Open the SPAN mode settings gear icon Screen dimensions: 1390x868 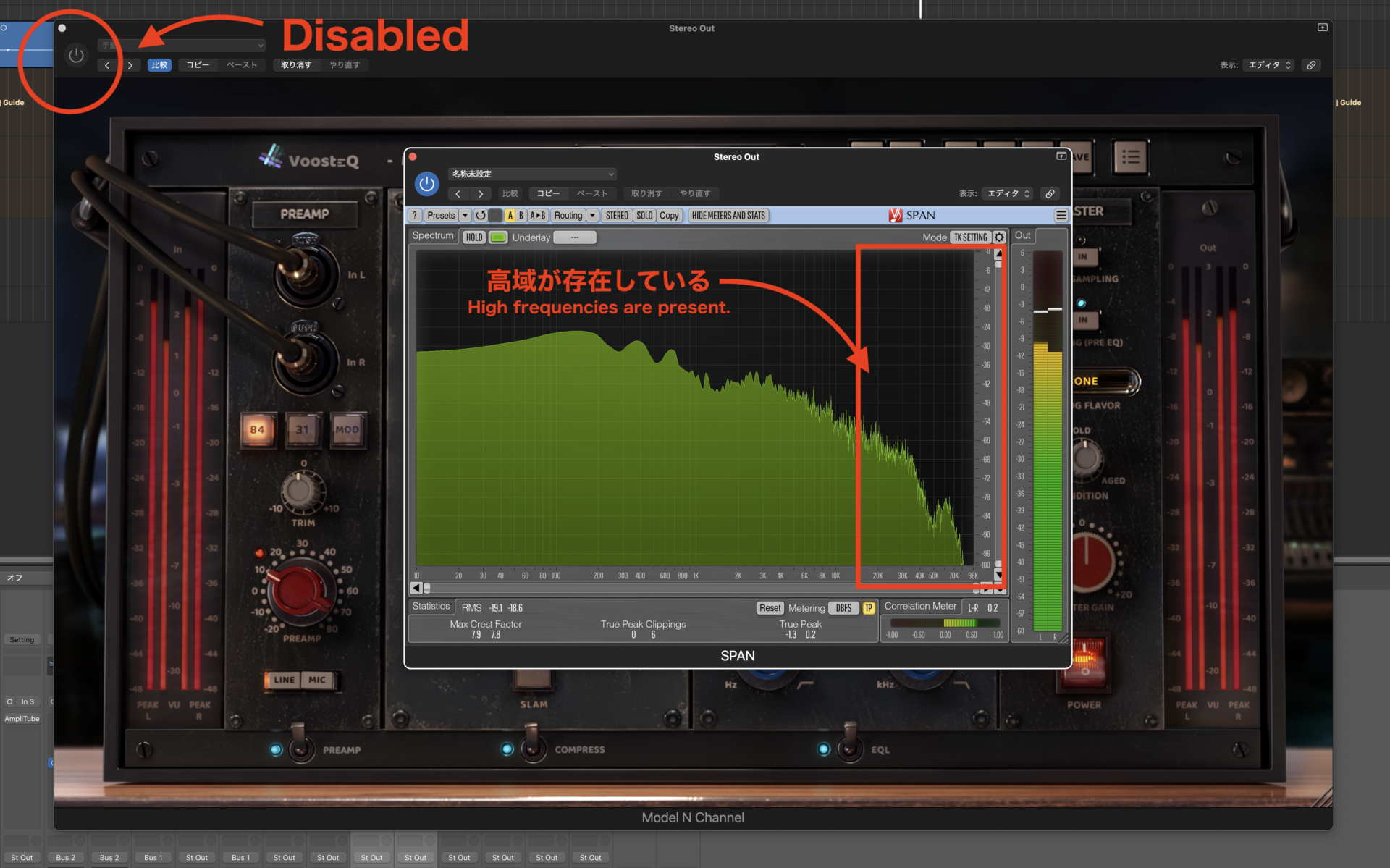[x=999, y=237]
